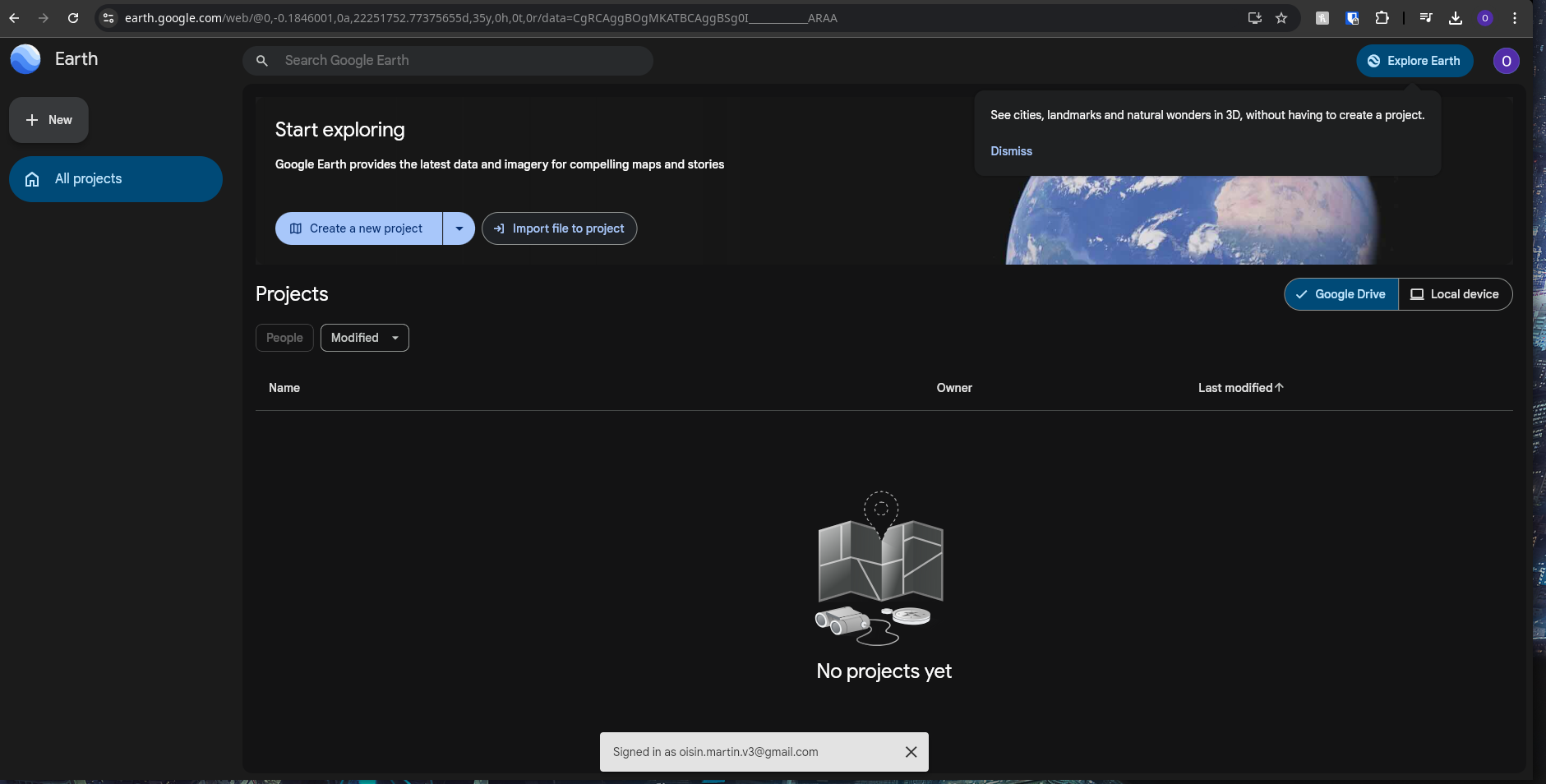Bookmark this page with the star icon
The image size is (1546, 784).
tap(1281, 18)
